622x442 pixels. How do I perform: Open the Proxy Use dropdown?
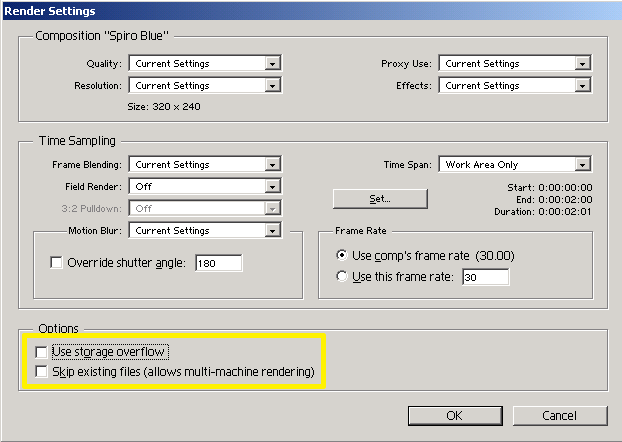point(514,63)
